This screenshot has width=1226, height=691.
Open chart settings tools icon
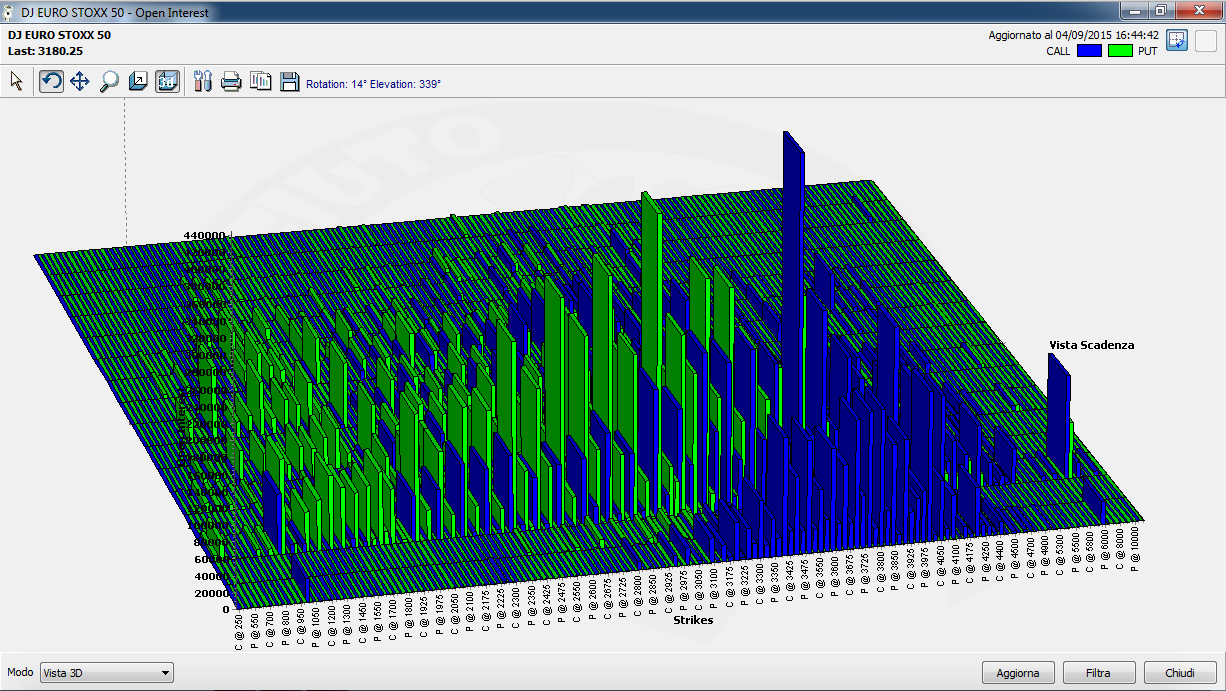tap(203, 82)
